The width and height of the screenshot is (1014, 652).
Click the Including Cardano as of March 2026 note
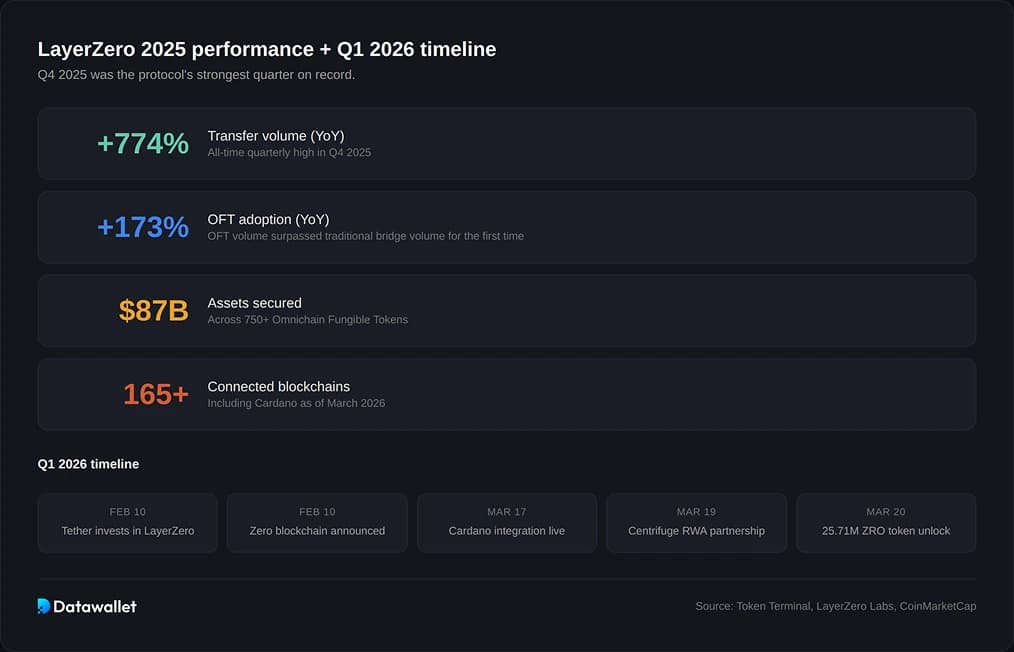(296, 403)
